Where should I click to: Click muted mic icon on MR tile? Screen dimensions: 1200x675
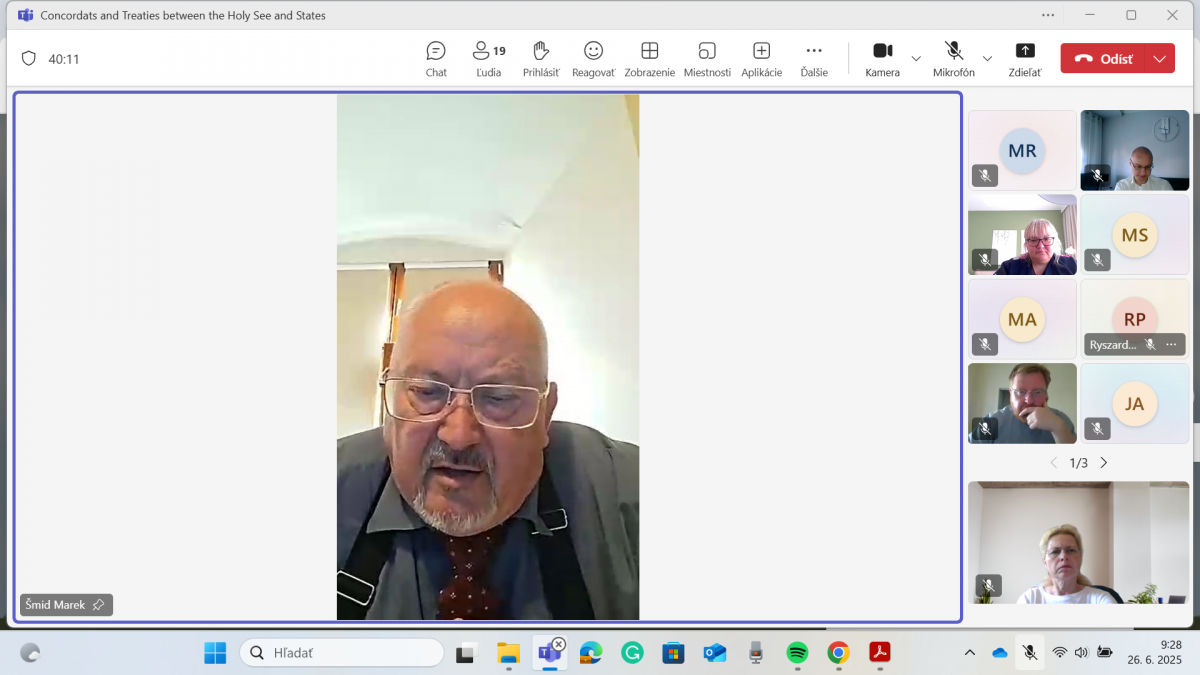tap(985, 176)
